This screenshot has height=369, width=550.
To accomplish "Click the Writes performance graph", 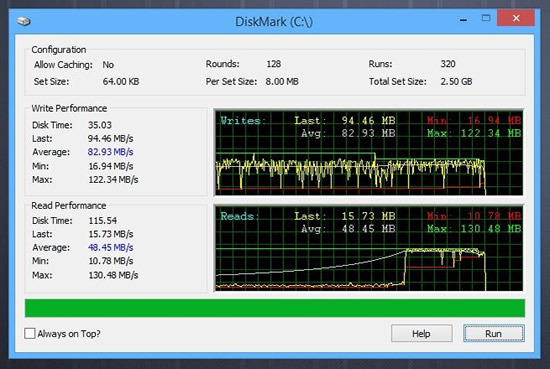I will point(368,153).
